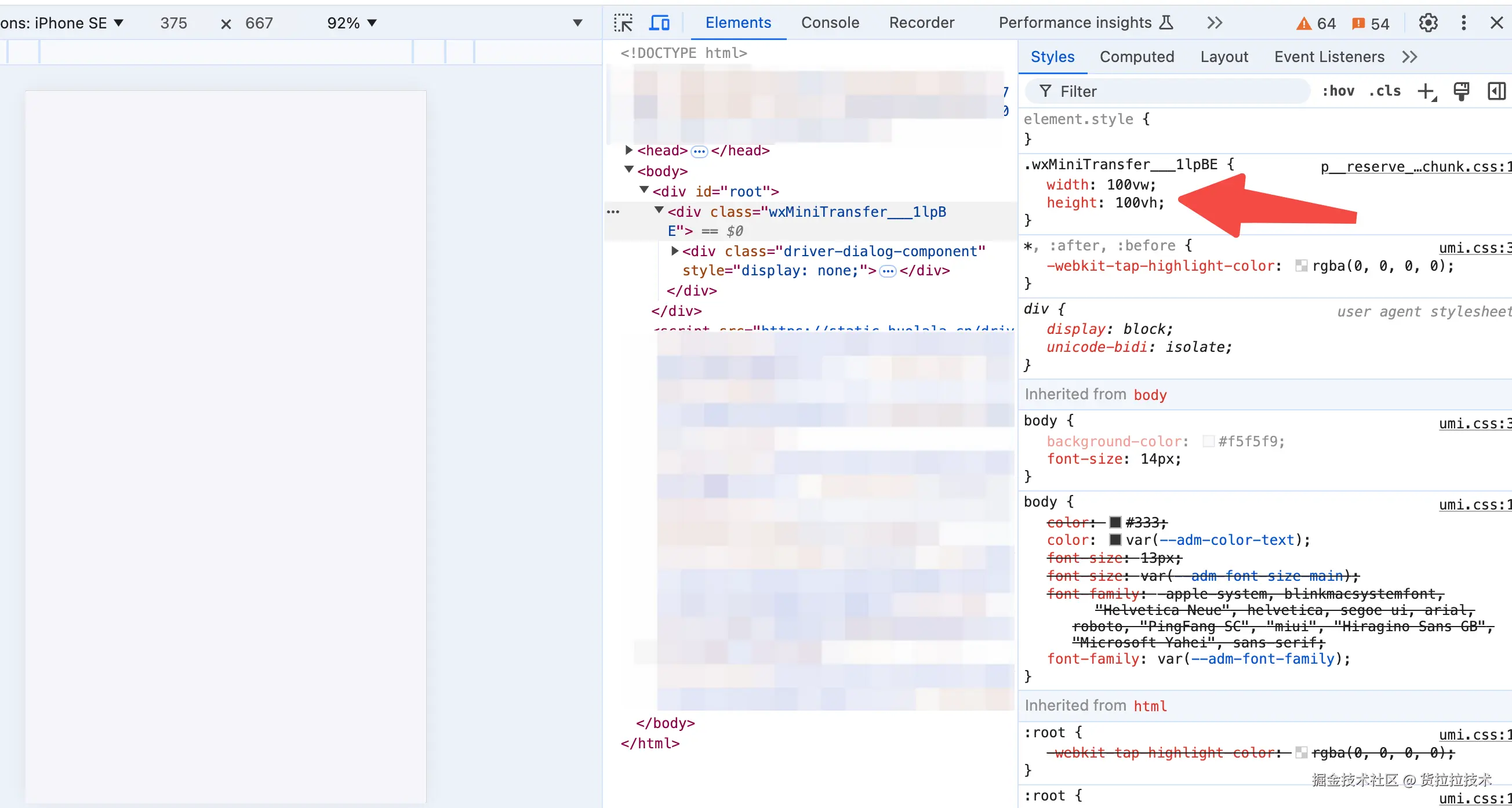The height and width of the screenshot is (808, 1512).
Task: Open the p__reserve chunk.css source link
Action: (1415, 167)
